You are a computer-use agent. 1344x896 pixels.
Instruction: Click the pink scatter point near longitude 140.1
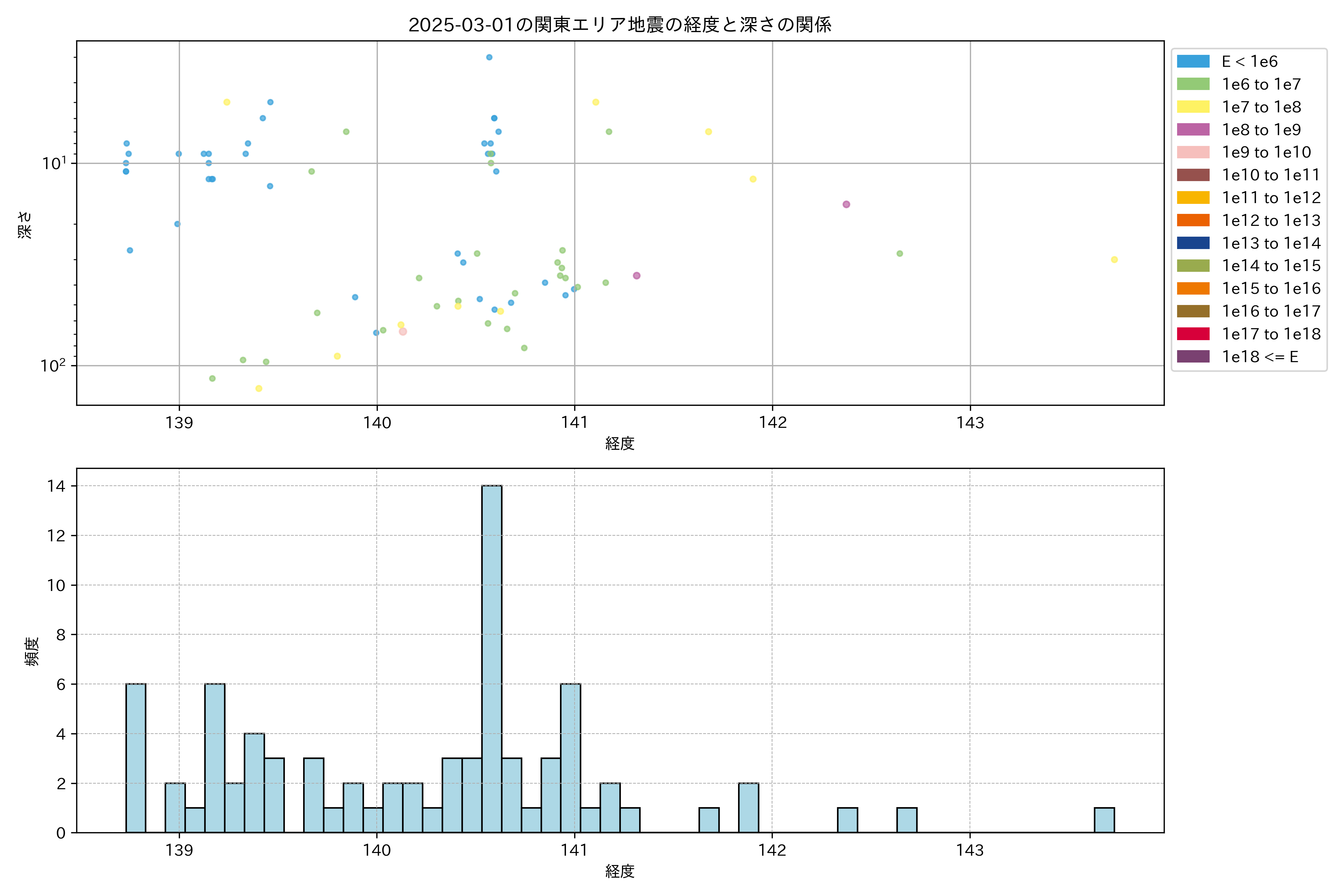coord(403,332)
